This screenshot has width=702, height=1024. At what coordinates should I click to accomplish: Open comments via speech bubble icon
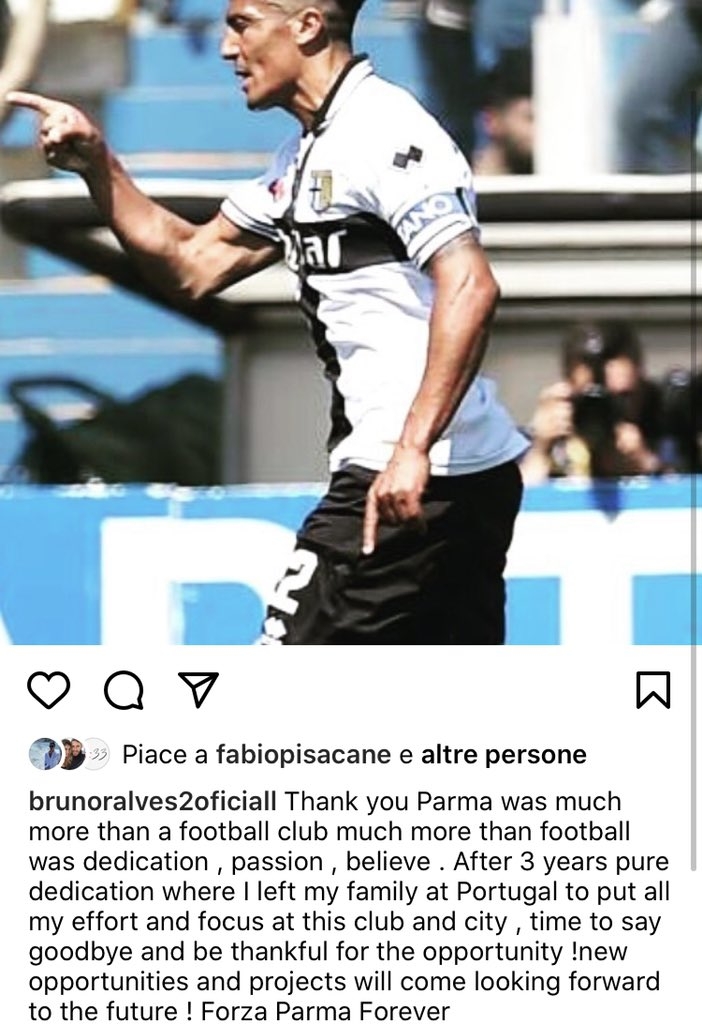click(124, 690)
